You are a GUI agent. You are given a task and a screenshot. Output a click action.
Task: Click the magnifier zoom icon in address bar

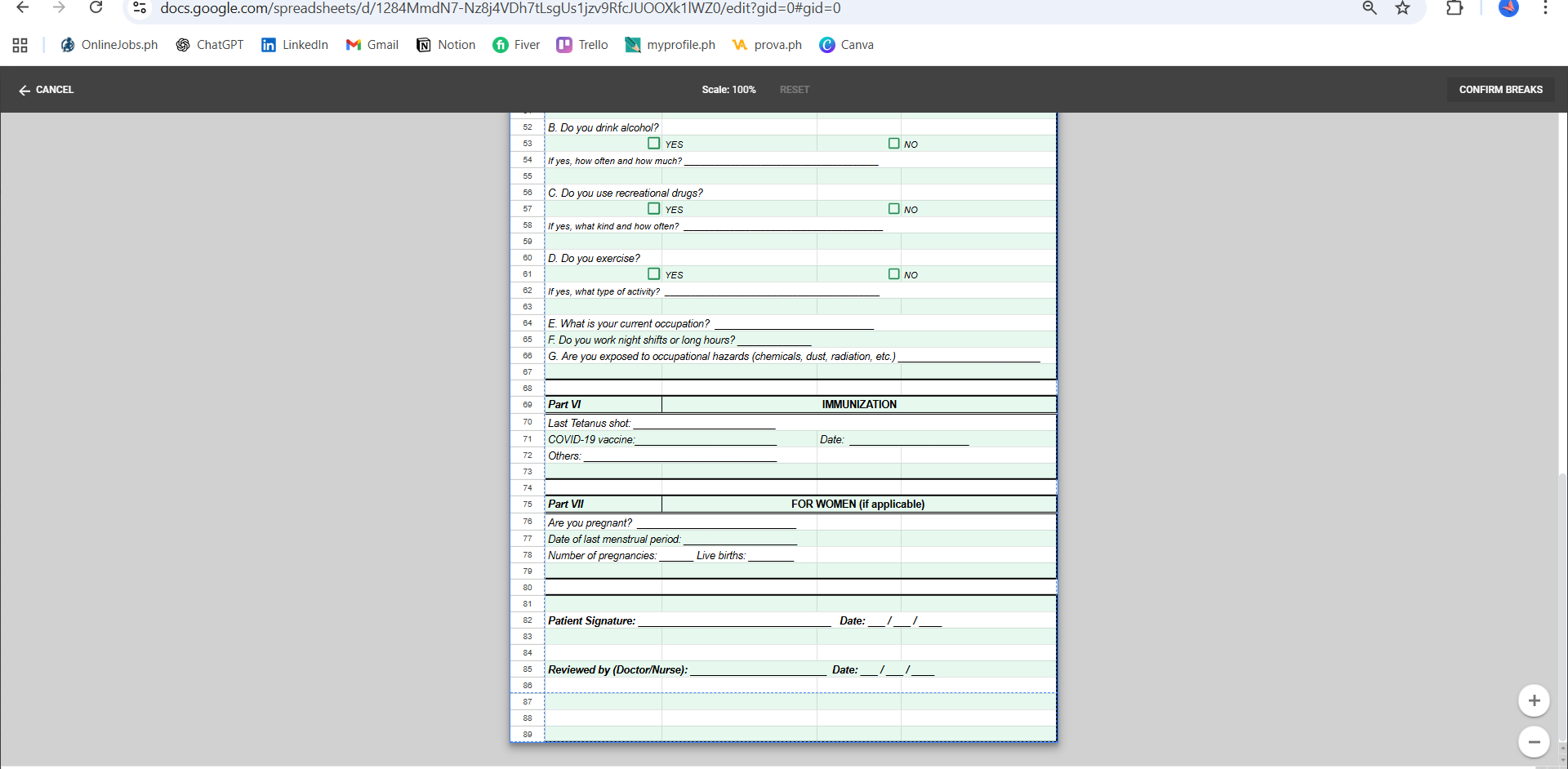point(1370,8)
